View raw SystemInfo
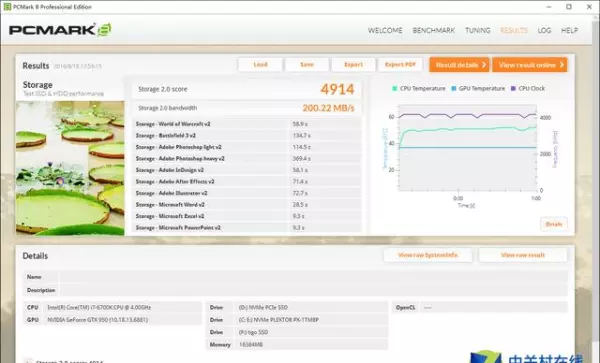This screenshot has width=600, height=363. coord(428,255)
